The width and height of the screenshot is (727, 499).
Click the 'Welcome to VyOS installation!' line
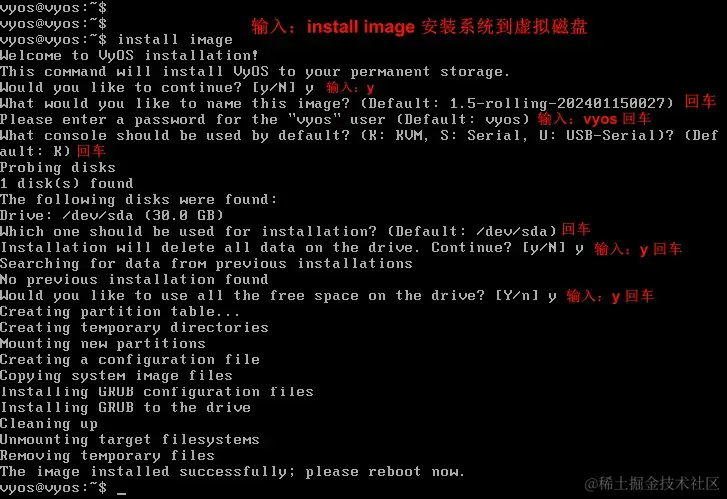tap(129, 56)
